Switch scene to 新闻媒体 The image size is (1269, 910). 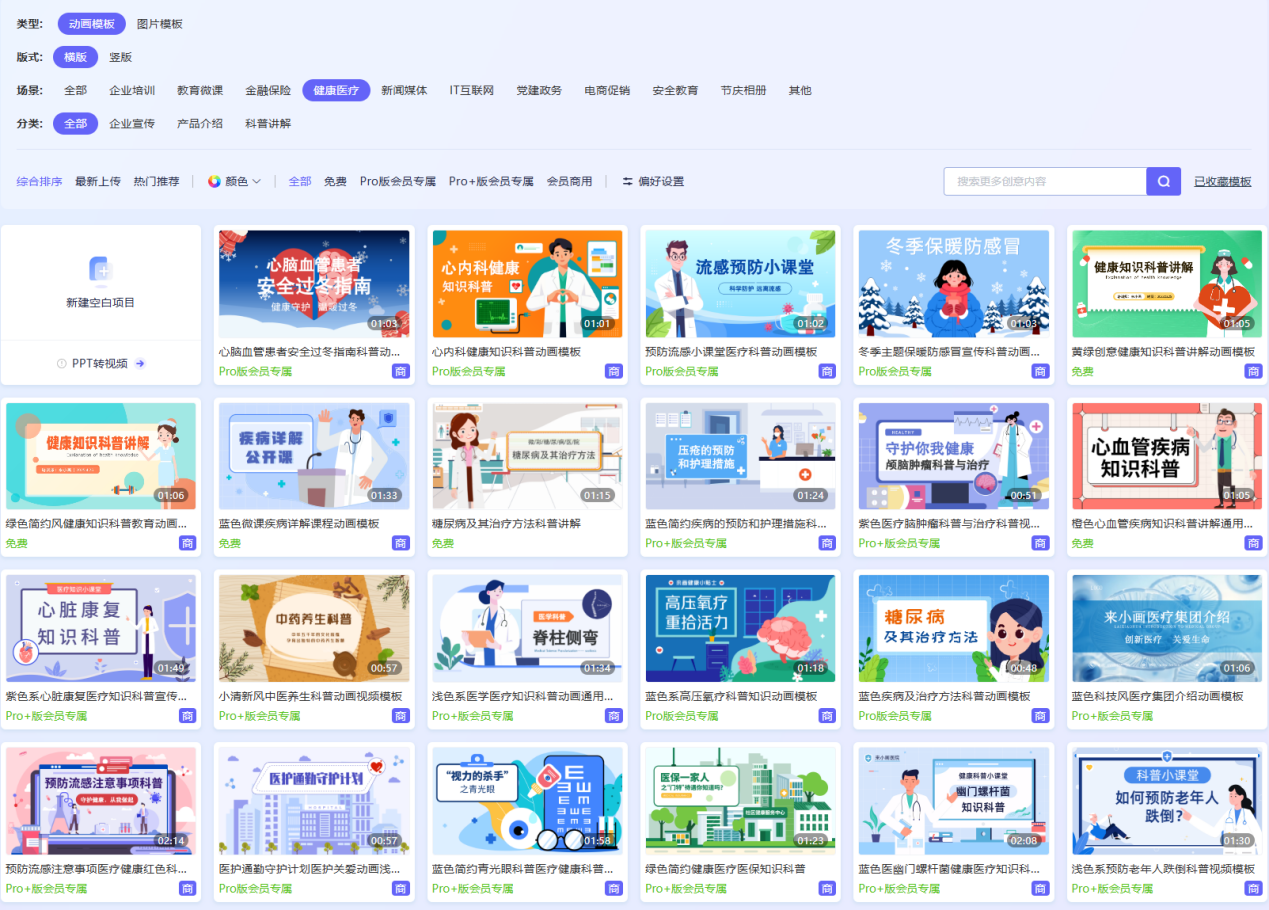(x=404, y=89)
